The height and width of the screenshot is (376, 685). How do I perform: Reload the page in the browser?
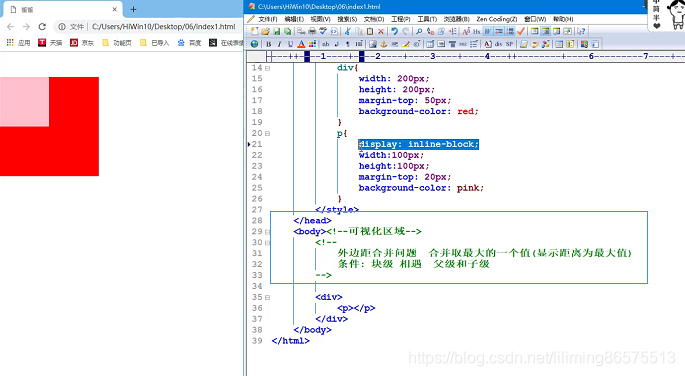[42, 27]
